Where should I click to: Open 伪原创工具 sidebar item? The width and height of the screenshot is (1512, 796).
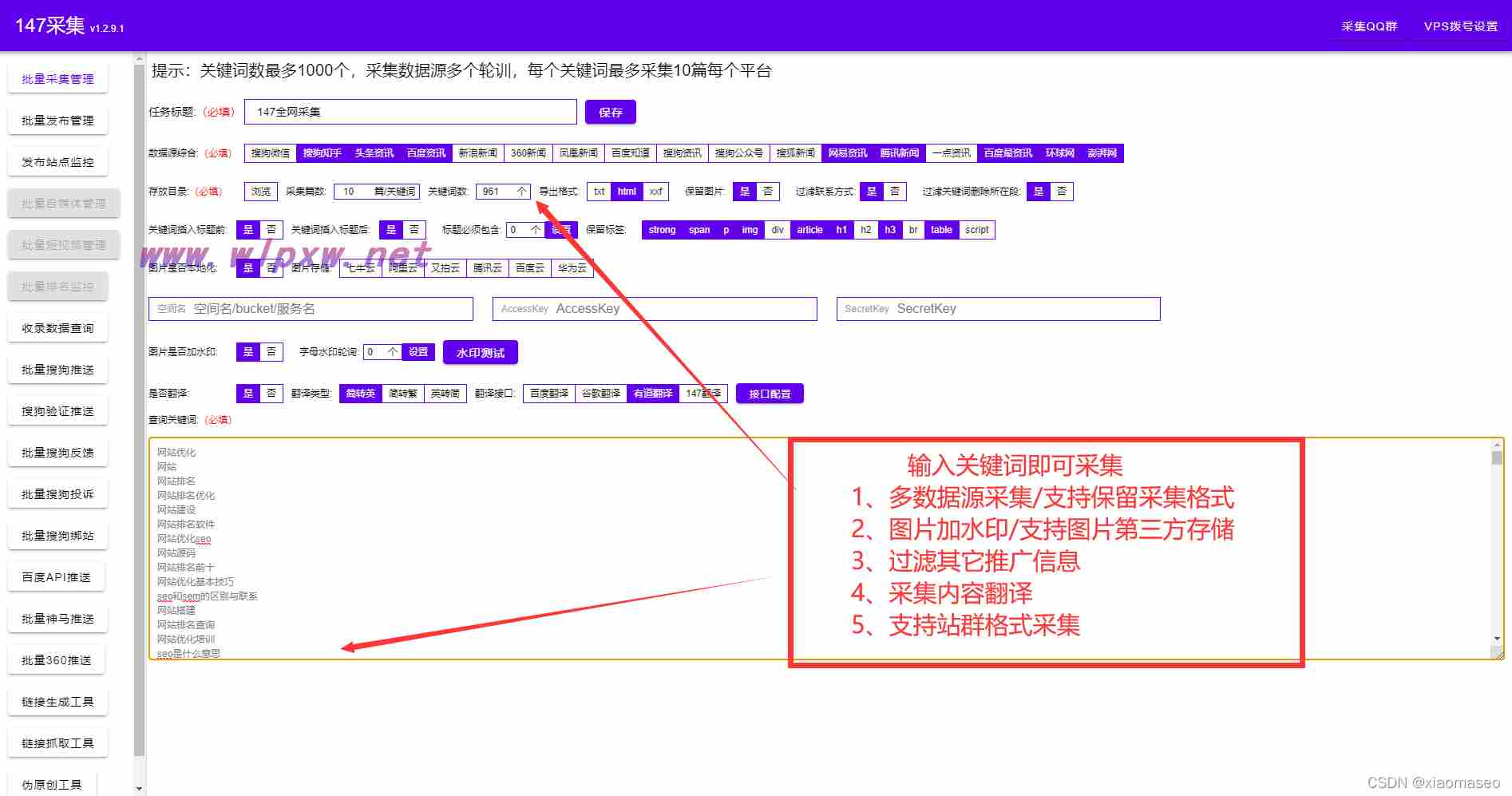[x=52, y=785]
